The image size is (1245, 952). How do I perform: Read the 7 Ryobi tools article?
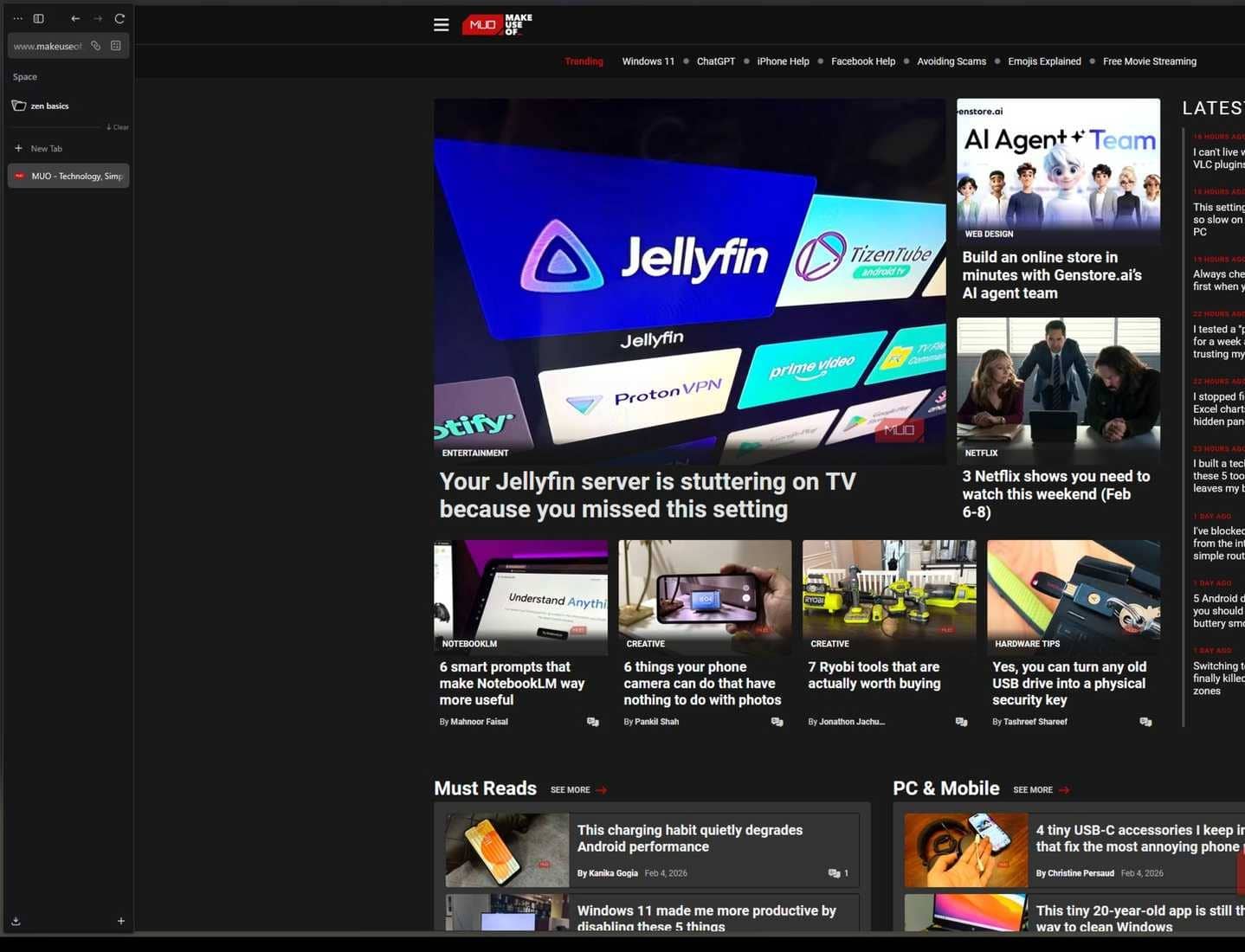click(874, 675)
